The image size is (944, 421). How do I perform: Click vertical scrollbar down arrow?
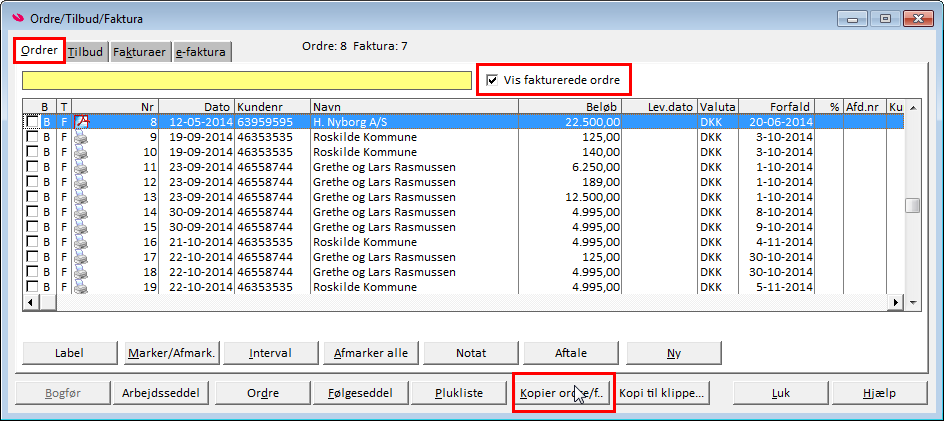click(913, 302)
